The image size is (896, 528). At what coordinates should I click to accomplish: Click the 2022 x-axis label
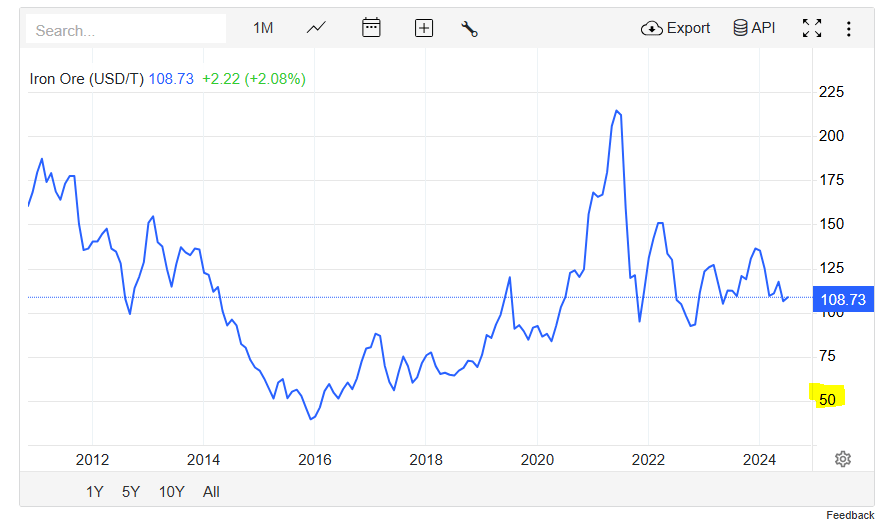(648, 460)
